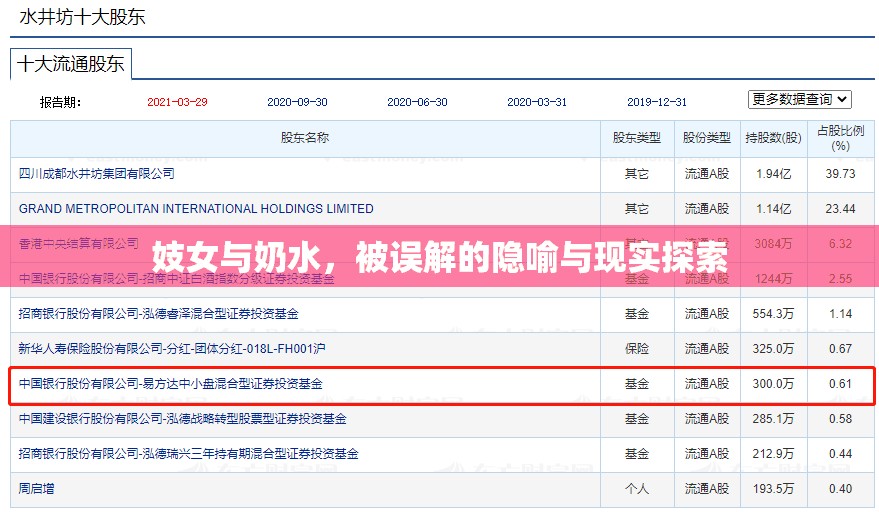Screen dimensions: 879x512
Task: Select the 十大流通股东 tab
Action: pos(71,64)
